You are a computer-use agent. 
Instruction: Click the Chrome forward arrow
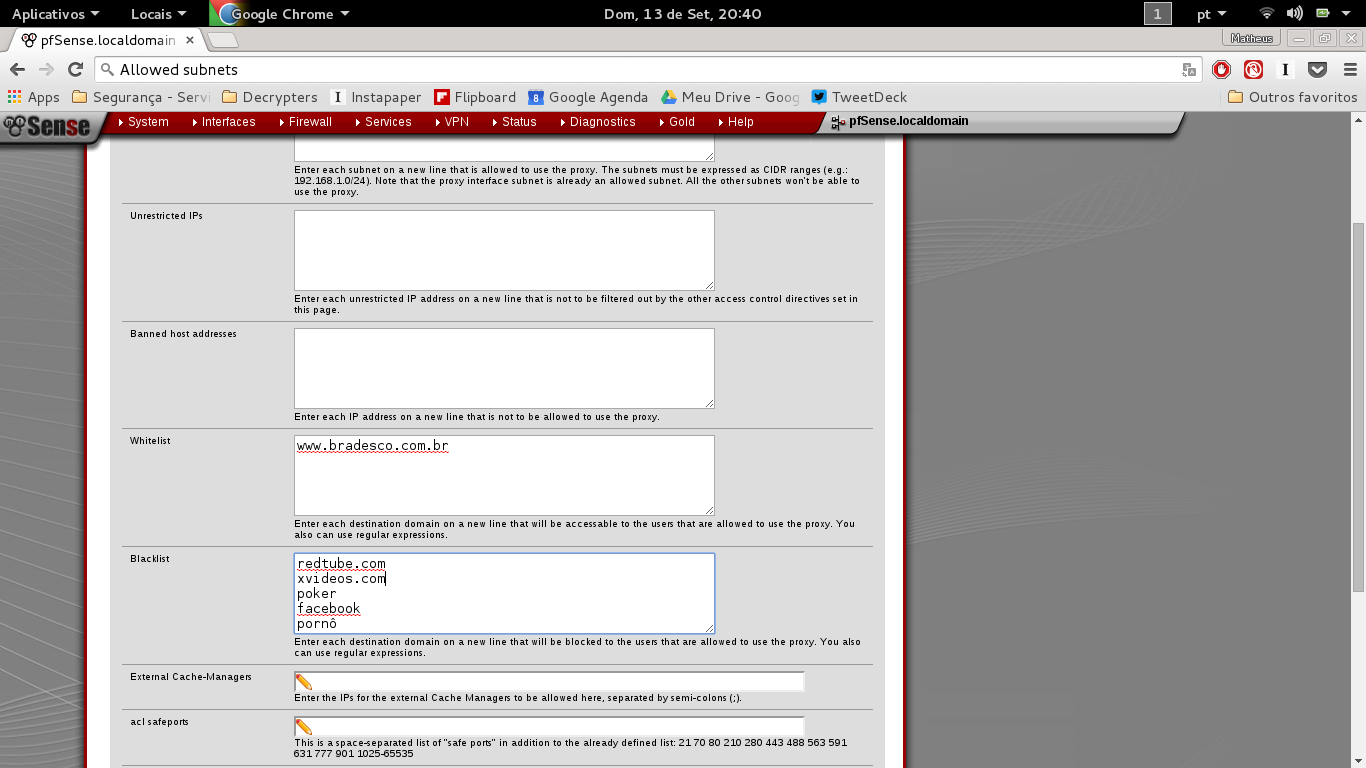pos(46,69)
